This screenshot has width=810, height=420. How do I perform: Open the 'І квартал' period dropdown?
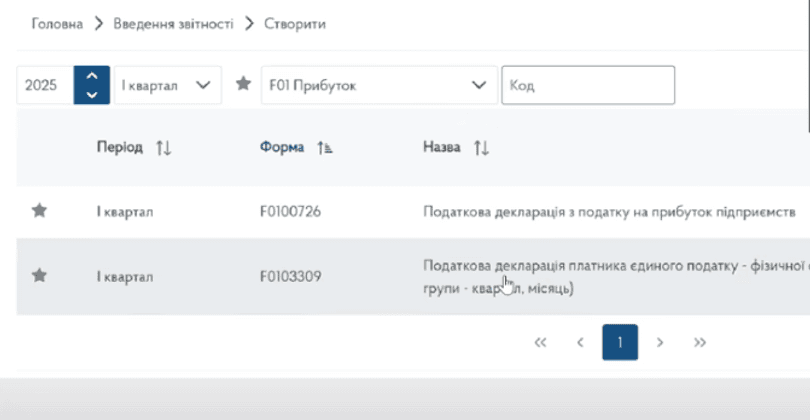coord(167,85)
